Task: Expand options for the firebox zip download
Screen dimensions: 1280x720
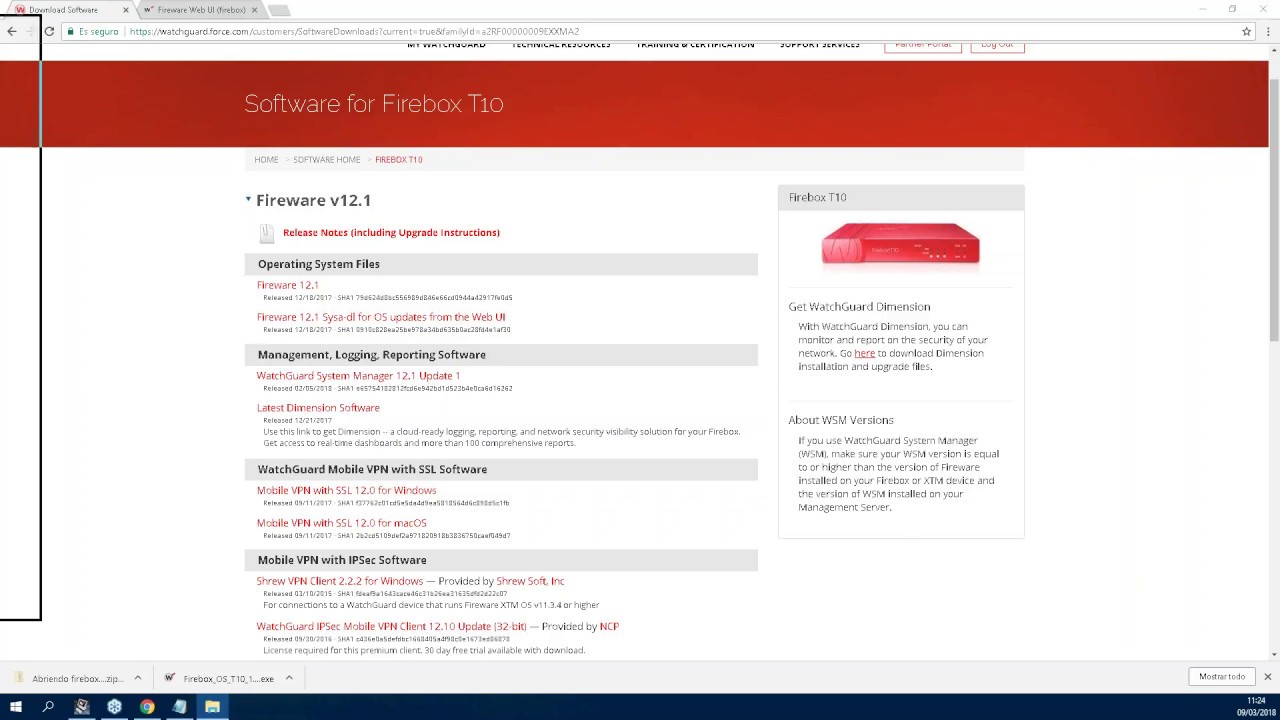Action: click(x=138, y=678)
